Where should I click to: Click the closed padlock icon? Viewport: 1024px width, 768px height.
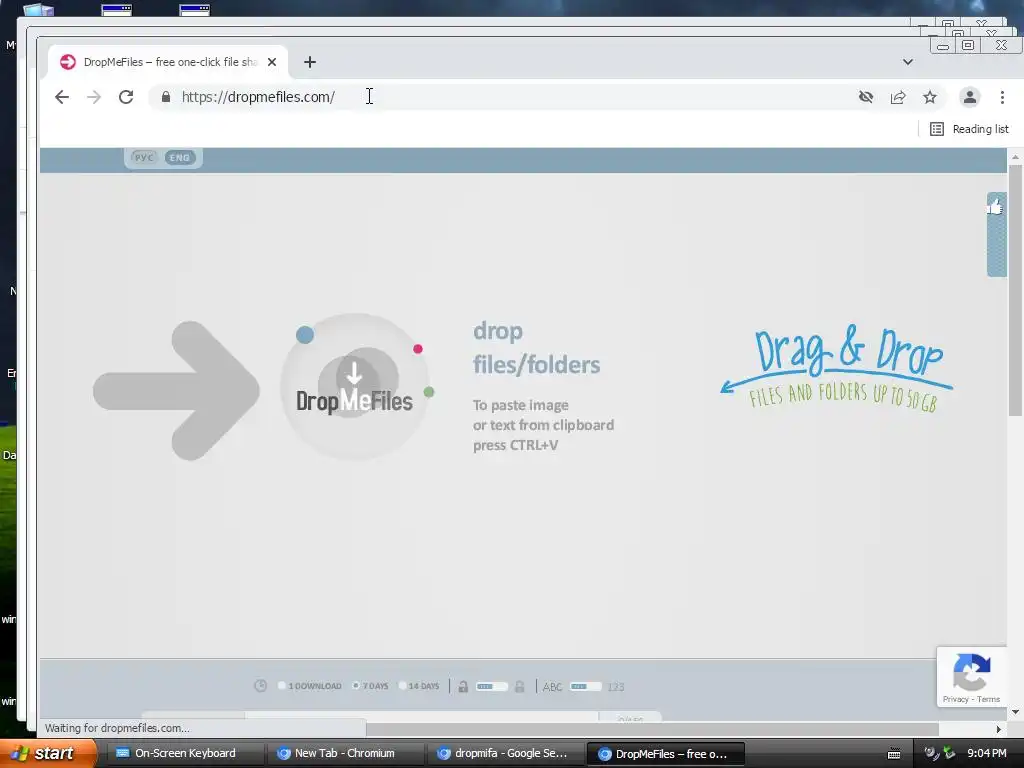click(520, 686)
